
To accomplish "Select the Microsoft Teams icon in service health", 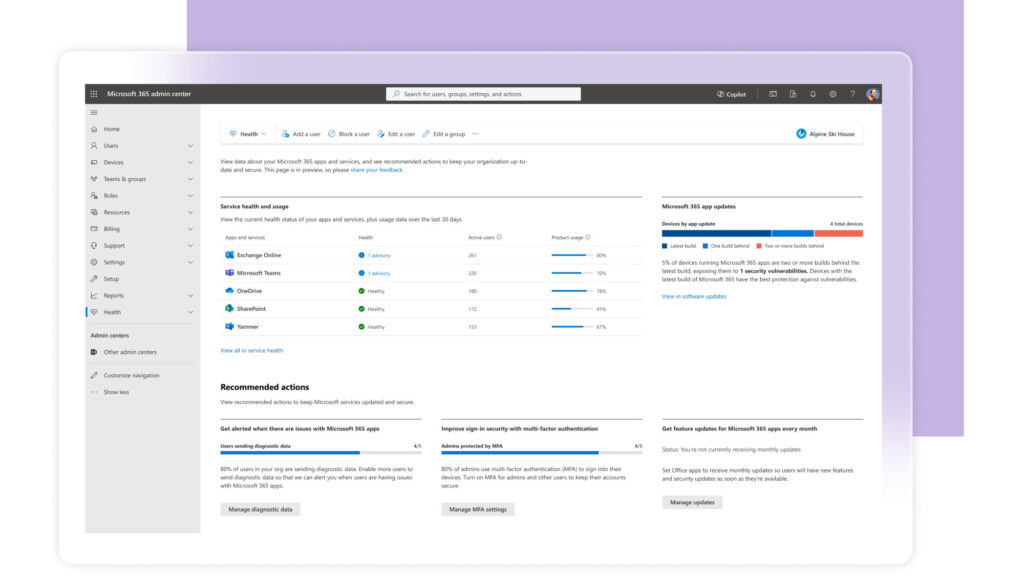I will pos(228,273).
